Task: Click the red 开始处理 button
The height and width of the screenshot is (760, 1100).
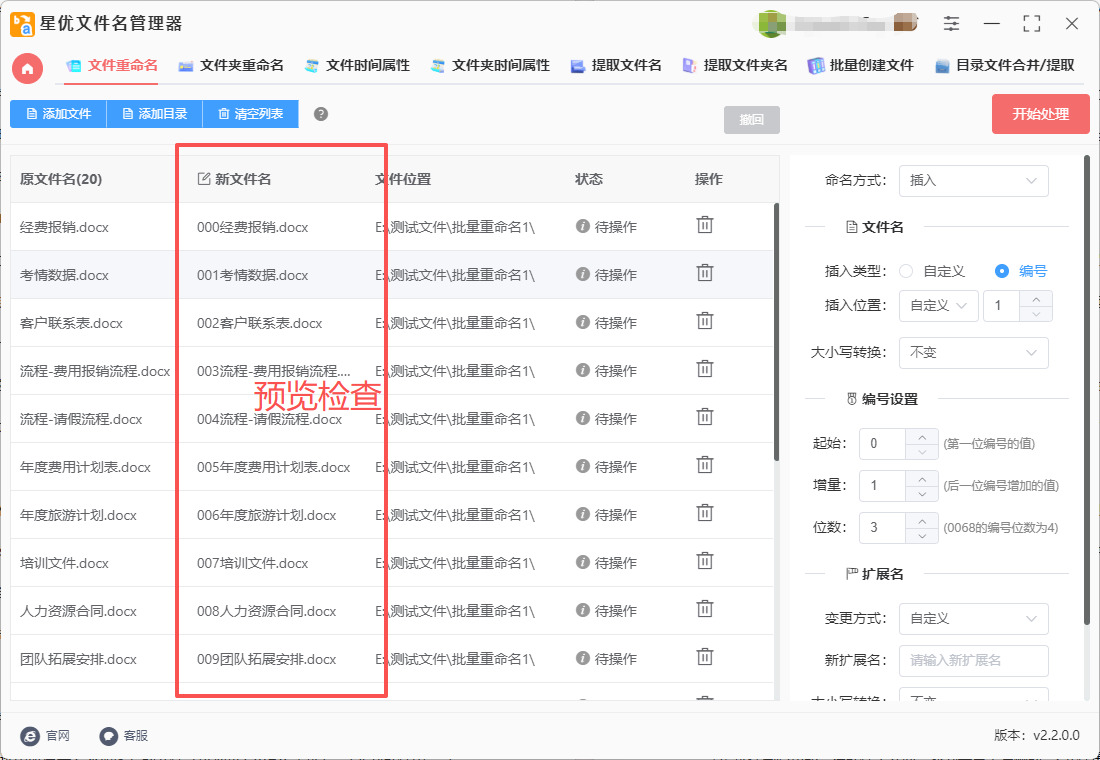Action: point(1040,114)
